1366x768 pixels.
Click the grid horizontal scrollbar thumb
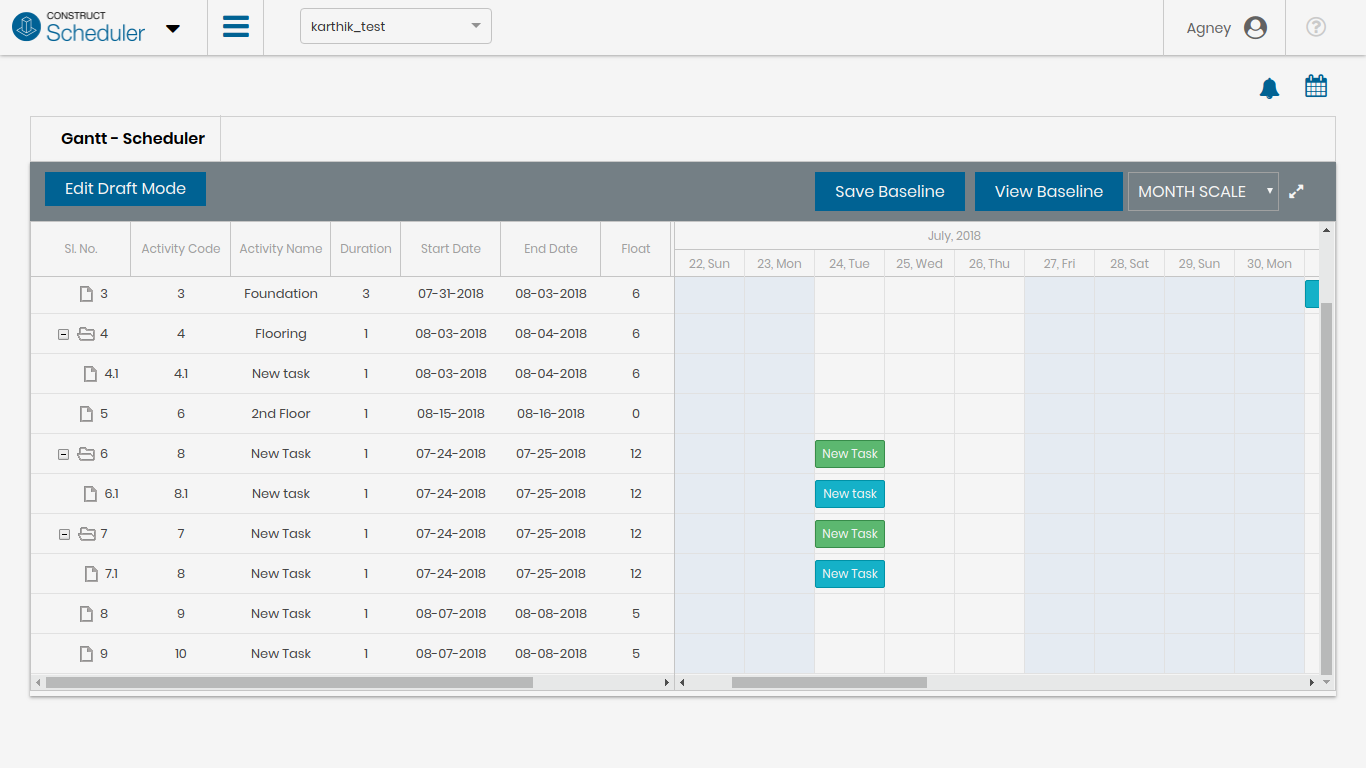[x=289, y=683]
